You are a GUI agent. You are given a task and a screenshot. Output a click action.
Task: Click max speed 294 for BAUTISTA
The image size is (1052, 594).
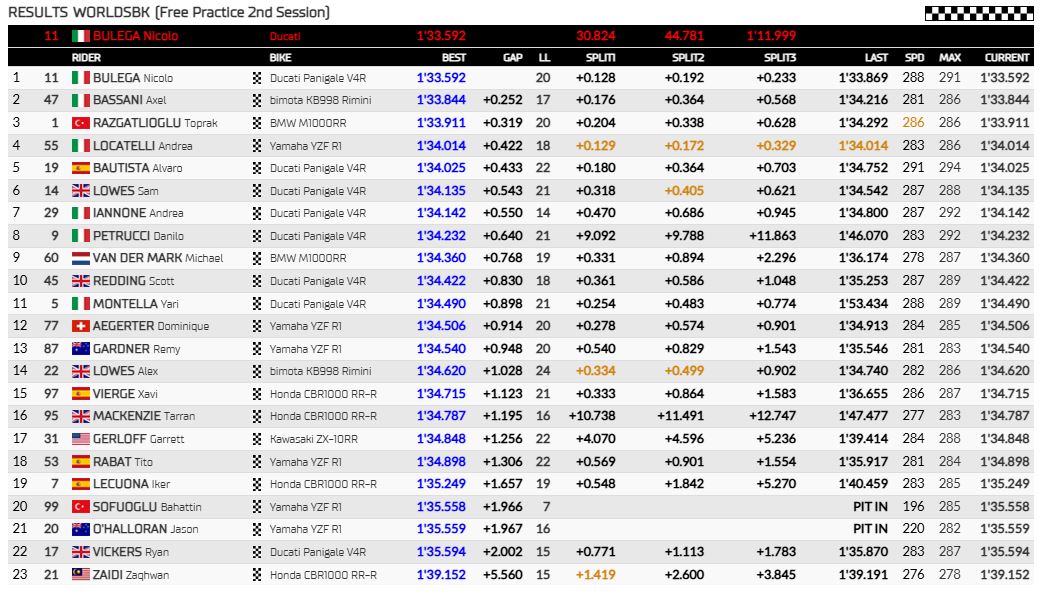pyautogui.click(x=949, y=168)
